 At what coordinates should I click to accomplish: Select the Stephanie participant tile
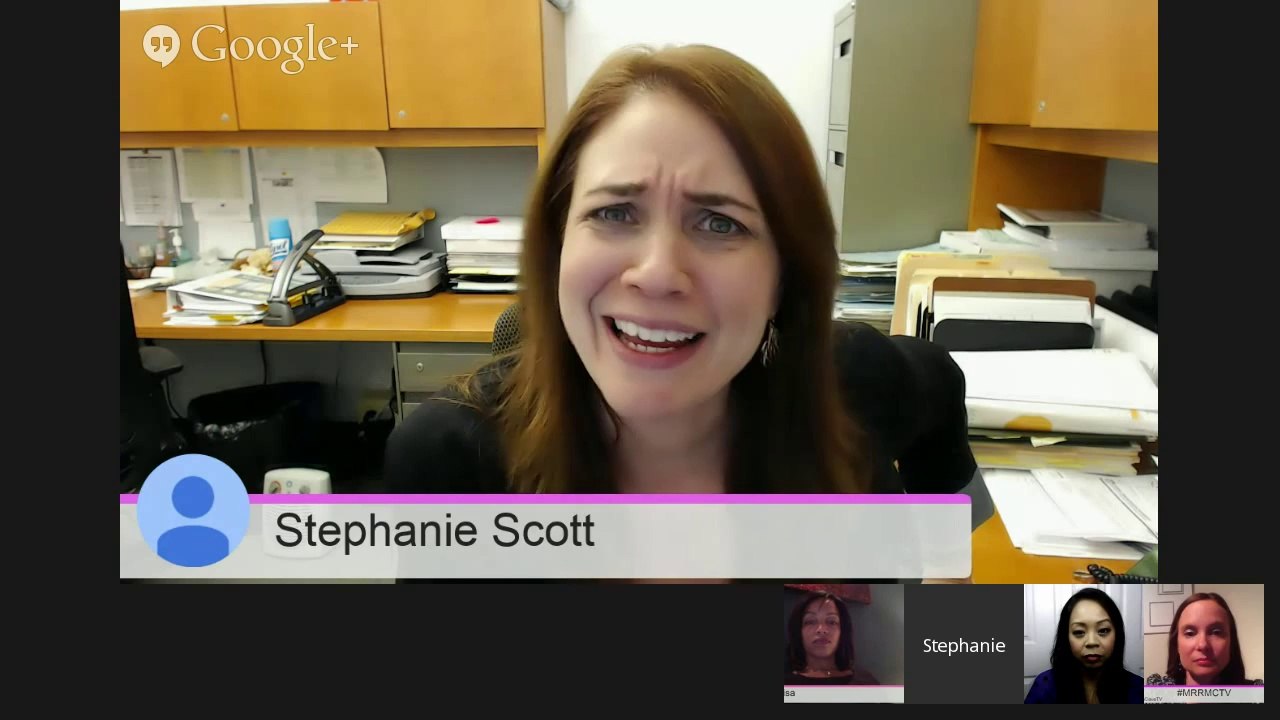[964, 644]
